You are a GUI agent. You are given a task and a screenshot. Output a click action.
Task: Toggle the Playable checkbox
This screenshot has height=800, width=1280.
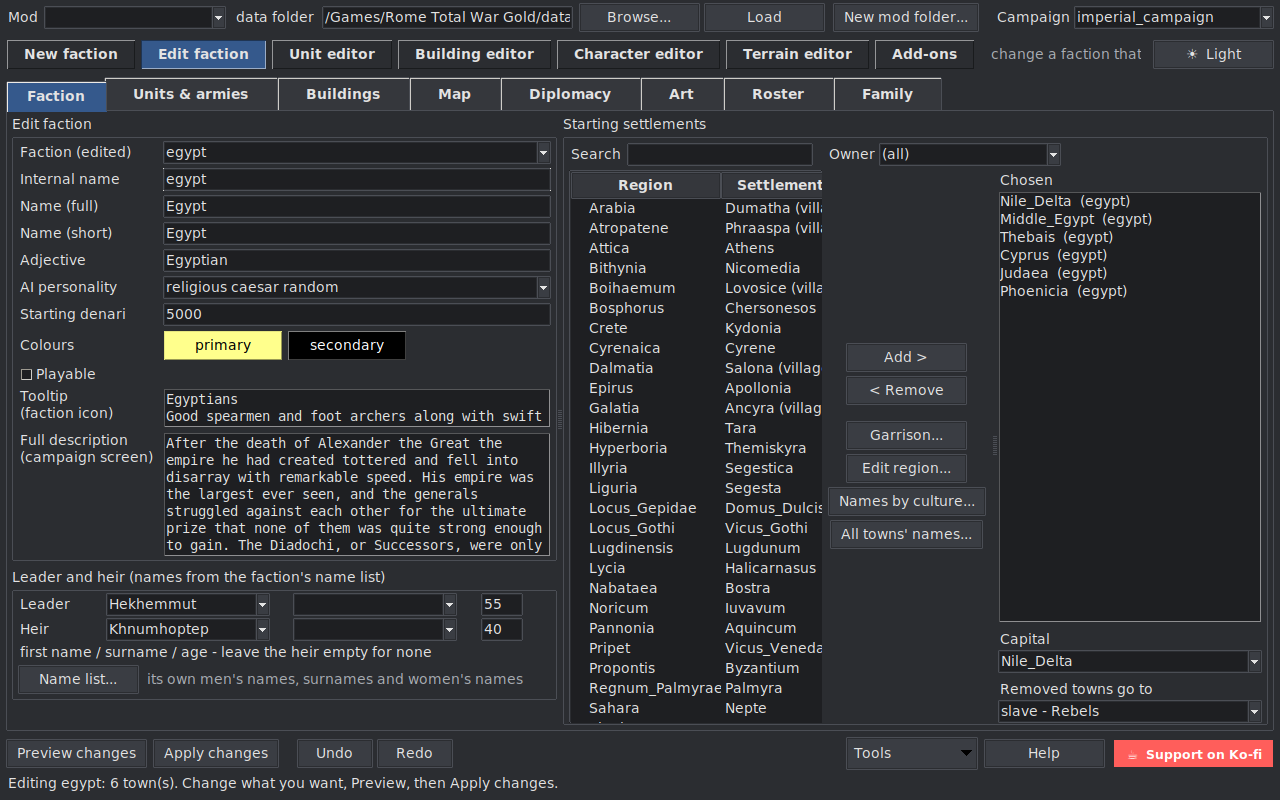pyautogui.click(x=27, y=374)
